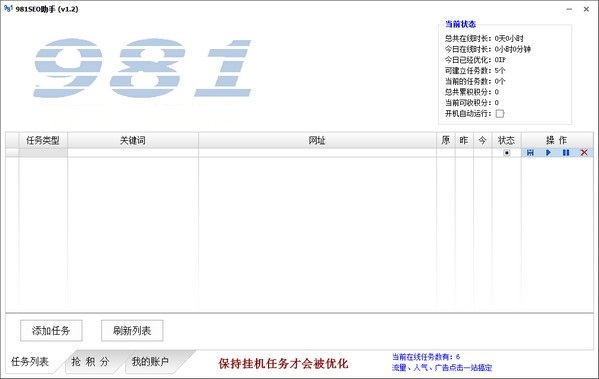This screenshot has width=599, height=379.
Task: Click the save icon in the task row
Action: (530, 153)
